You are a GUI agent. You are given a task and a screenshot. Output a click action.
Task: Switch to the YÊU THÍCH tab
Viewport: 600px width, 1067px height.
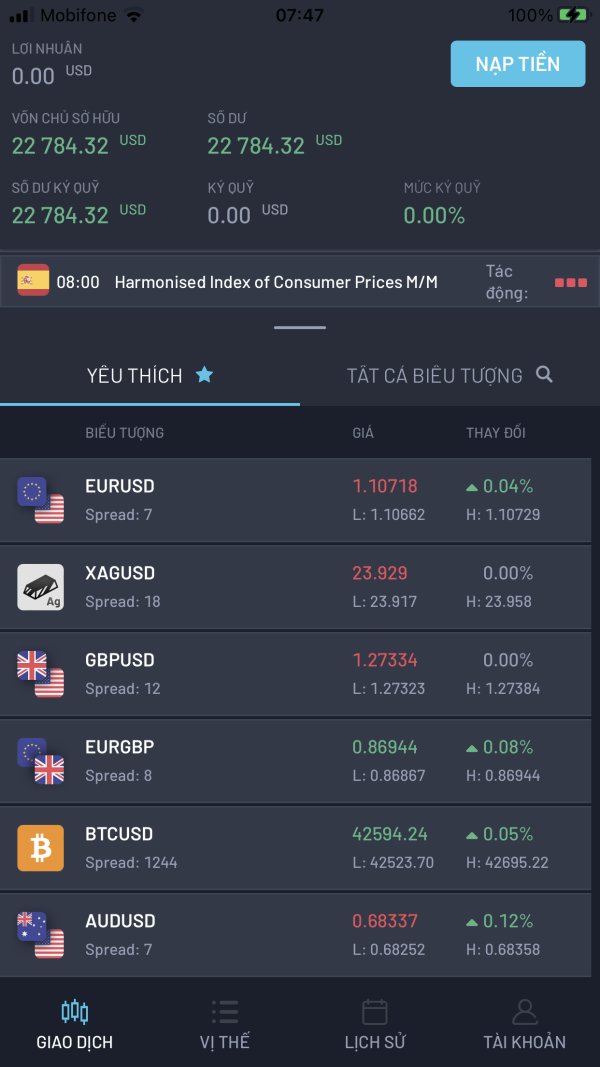tap(150, 375)
